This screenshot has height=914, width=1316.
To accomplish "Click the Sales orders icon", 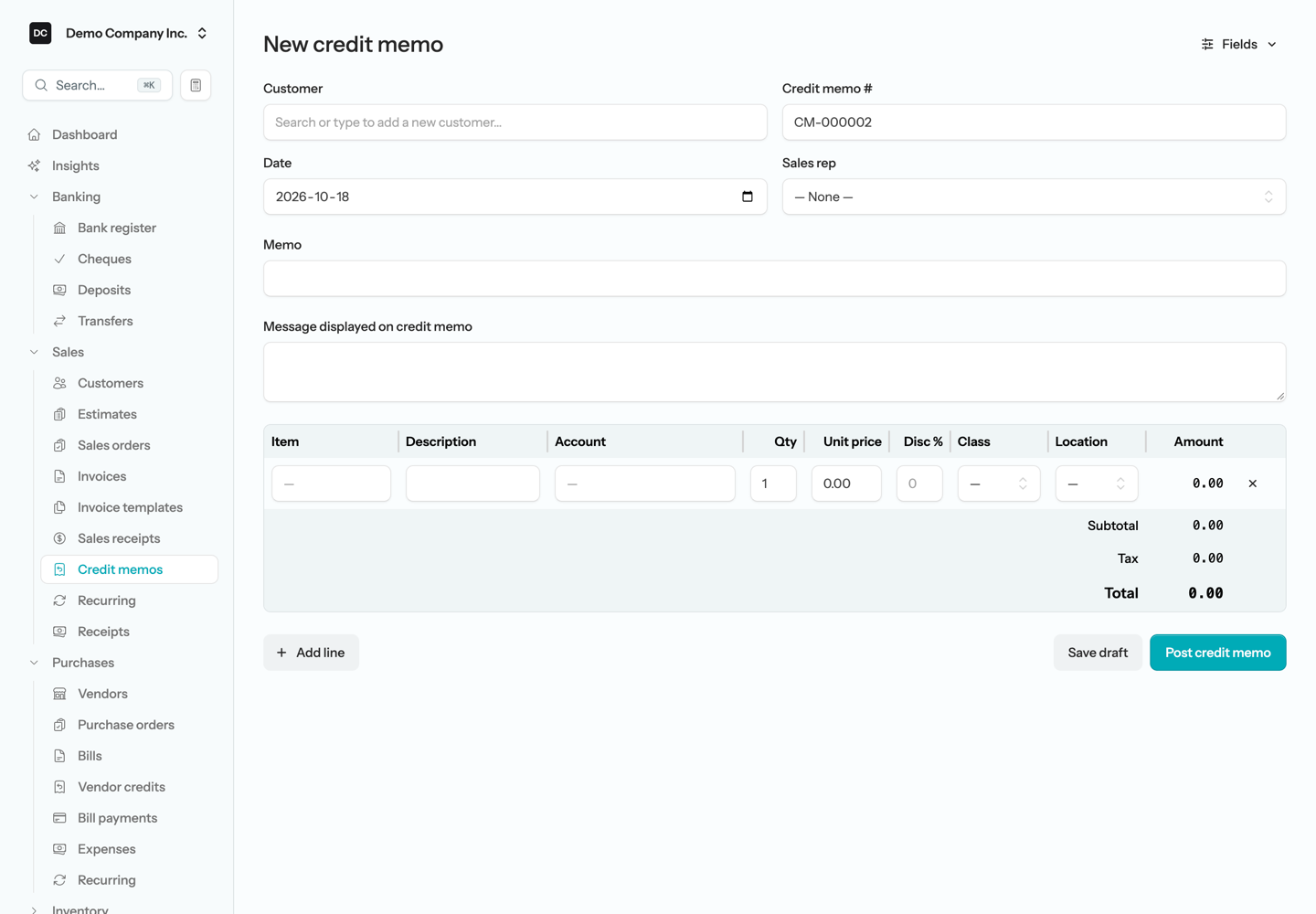I will [x=59, y=445].
